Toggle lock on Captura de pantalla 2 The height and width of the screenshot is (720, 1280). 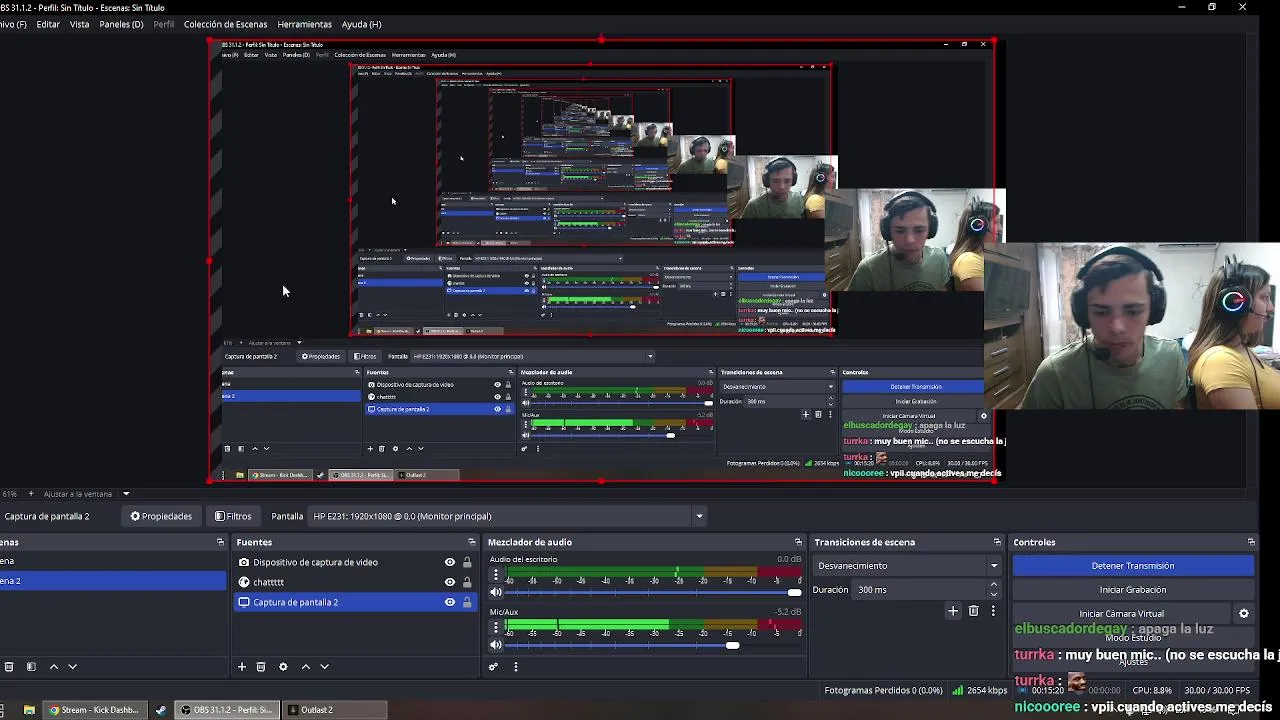click(467, 602)
